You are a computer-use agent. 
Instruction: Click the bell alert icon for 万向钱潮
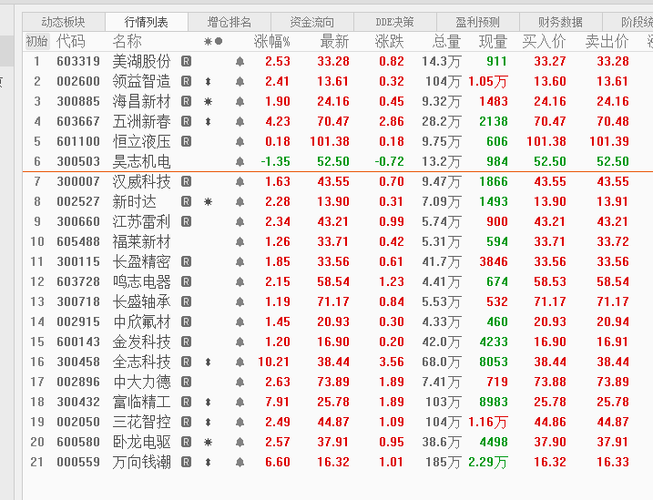pos(240,462)
